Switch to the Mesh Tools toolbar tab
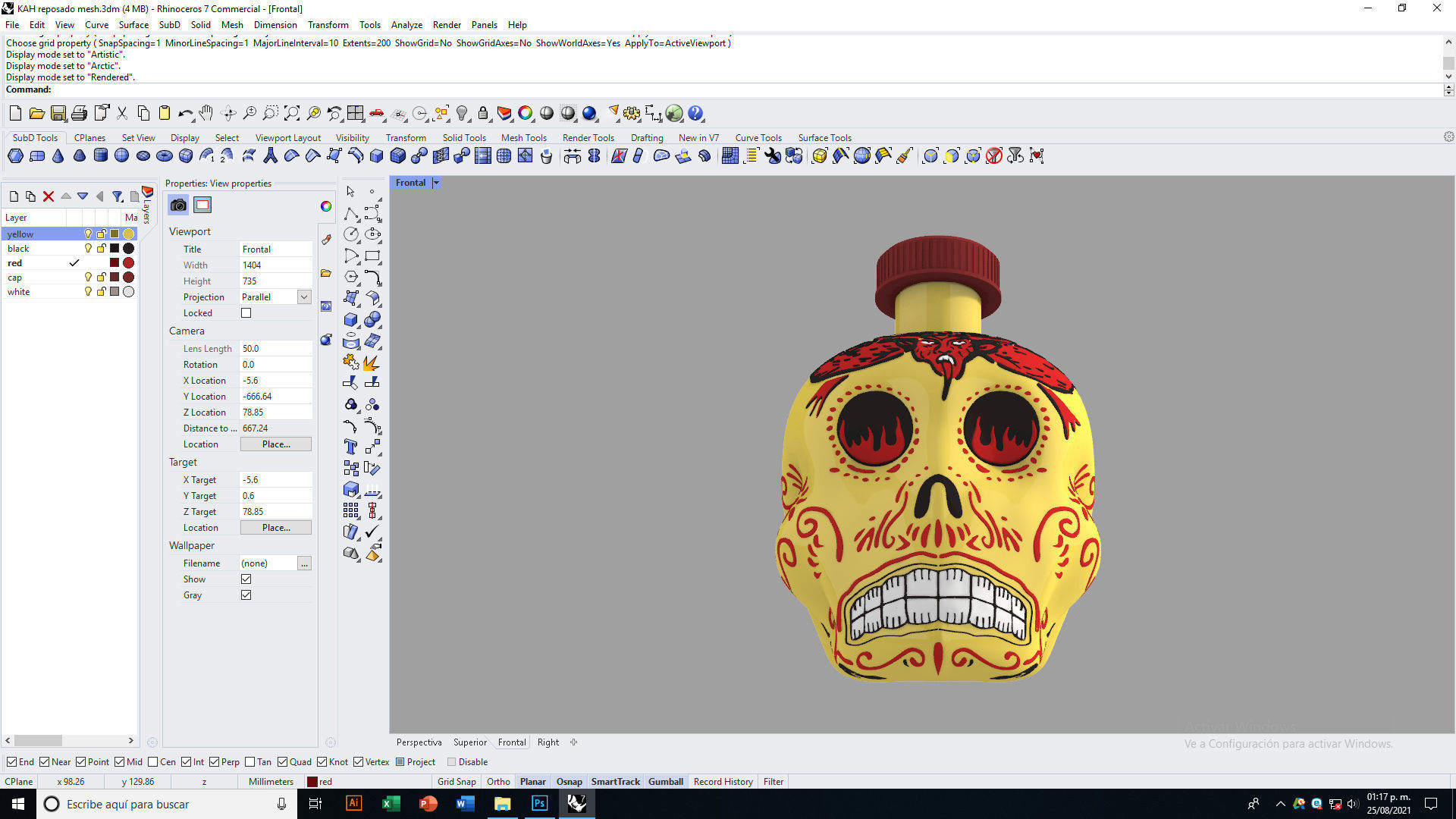 pos(523,138)
